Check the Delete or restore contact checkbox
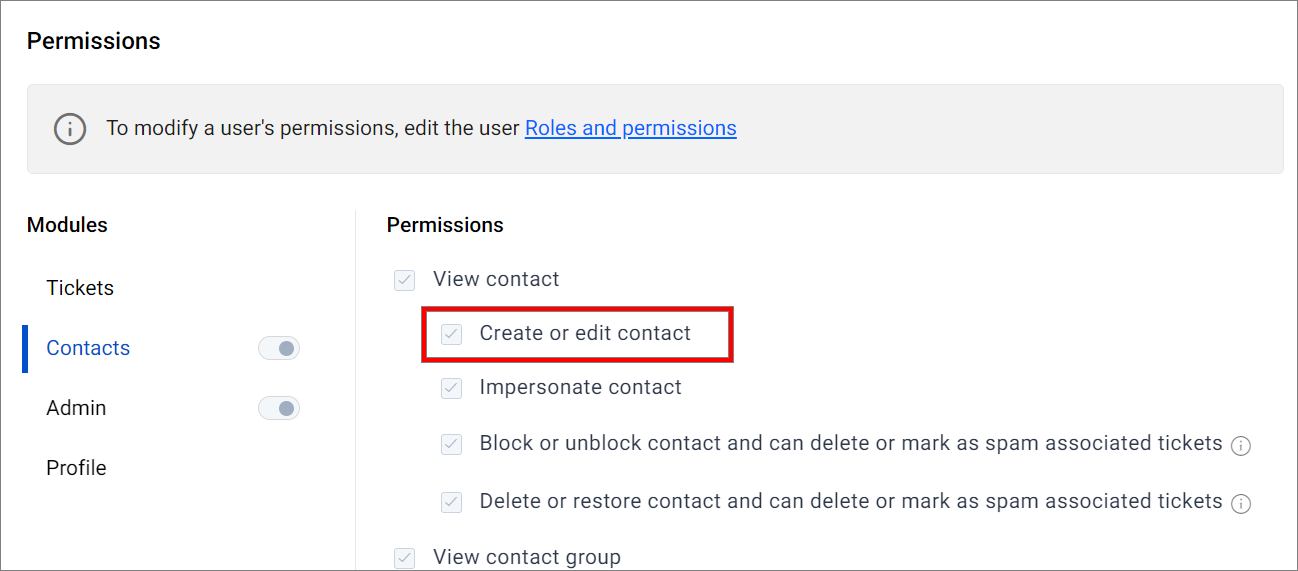 (x=452, y=502)
